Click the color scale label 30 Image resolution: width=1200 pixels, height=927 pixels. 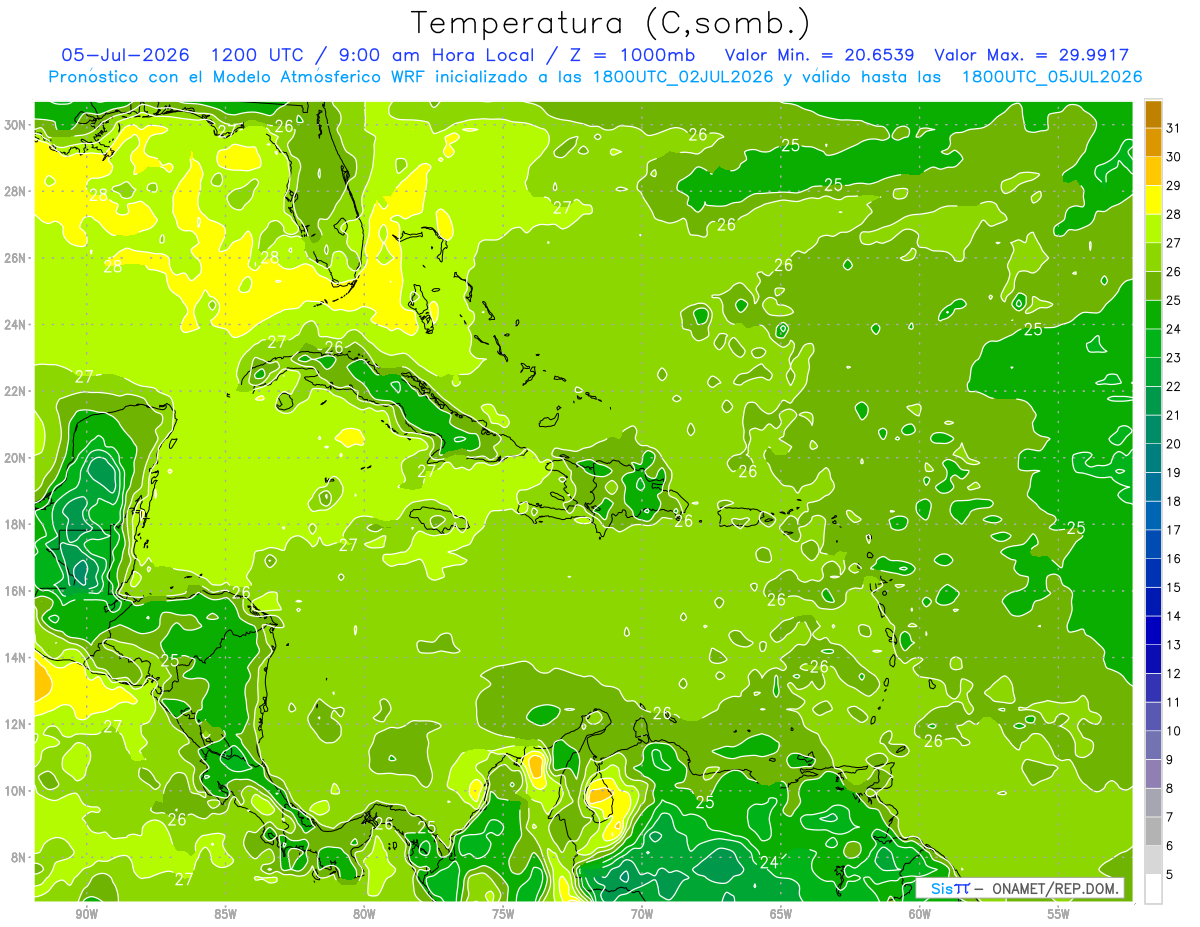click(1175, 157)
